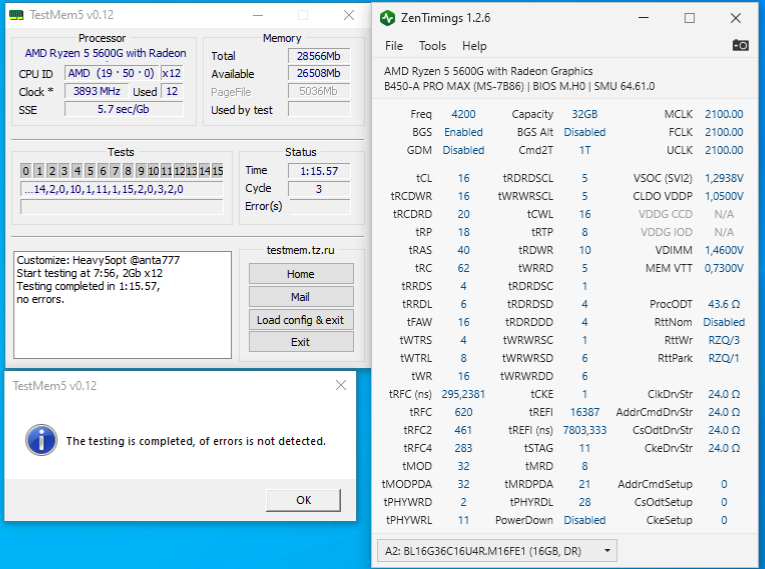Viewport: 765px width, 569px height.
Task: Click the Used threads field showing 12
Action: pos(172,91)
